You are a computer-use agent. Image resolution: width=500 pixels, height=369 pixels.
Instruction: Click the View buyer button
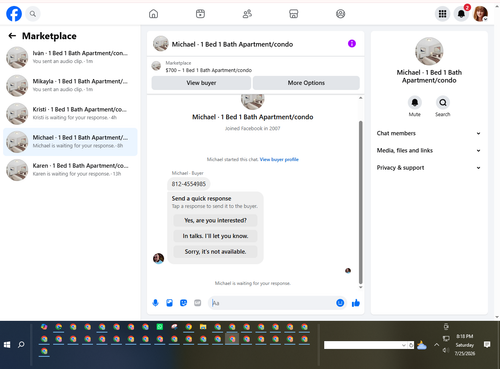pos(201,83)
